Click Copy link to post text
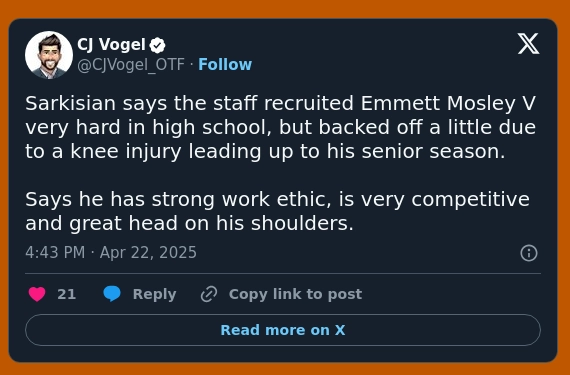This screenshot has width=570, height=375. pyautogui.click(x=295, y=294)
